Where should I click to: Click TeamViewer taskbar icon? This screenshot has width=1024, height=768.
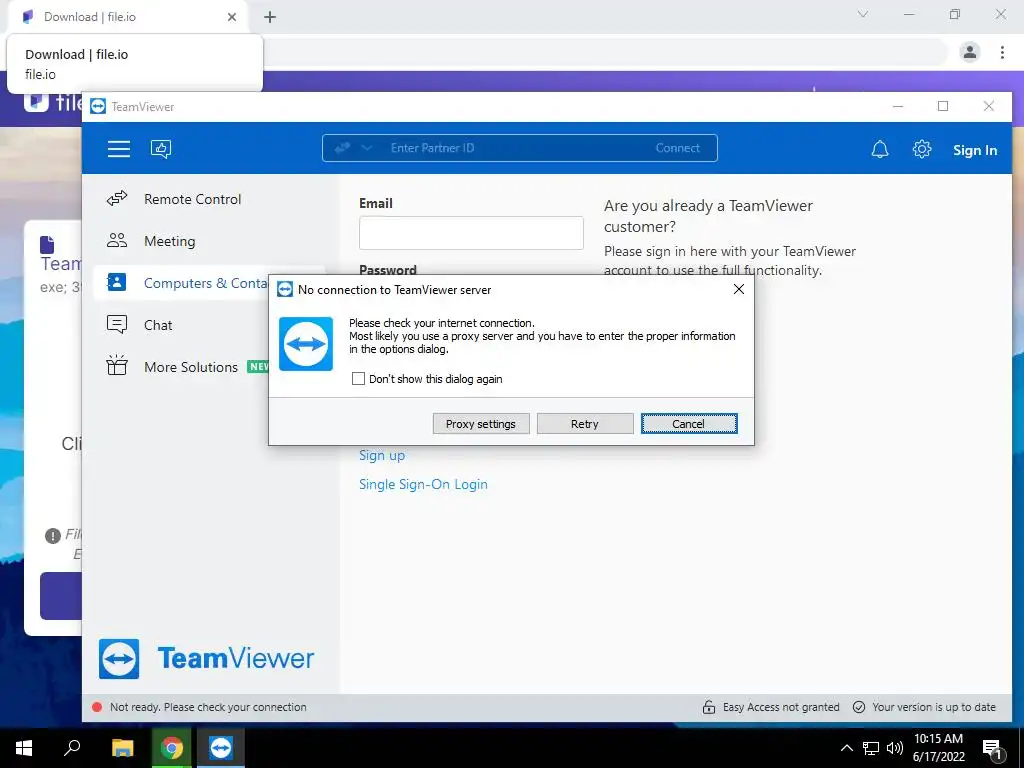221,748
